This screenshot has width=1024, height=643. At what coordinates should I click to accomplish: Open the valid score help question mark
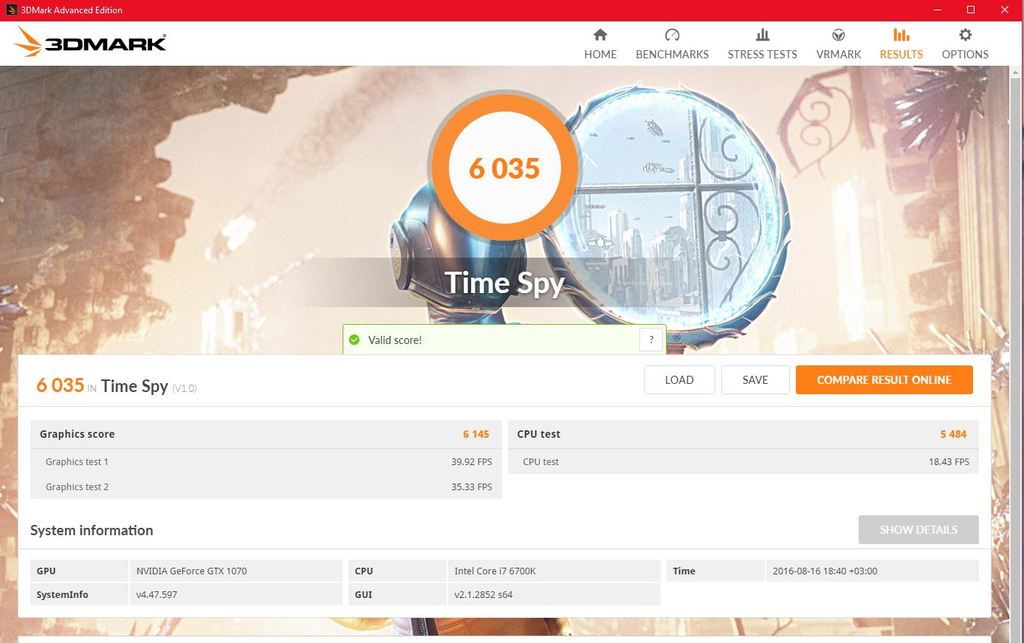coord(651,339)
